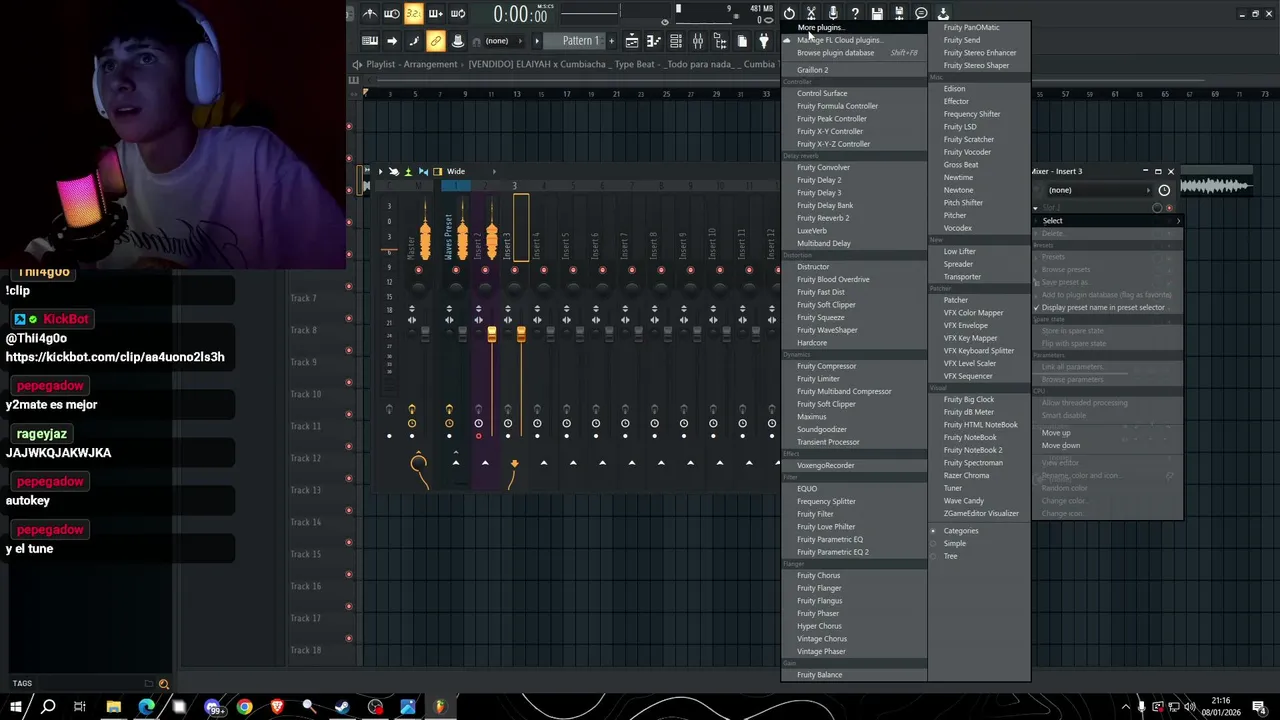
Task: Toggle the highlighted link multilink controllers icon
Action: [x=435, y=41]
